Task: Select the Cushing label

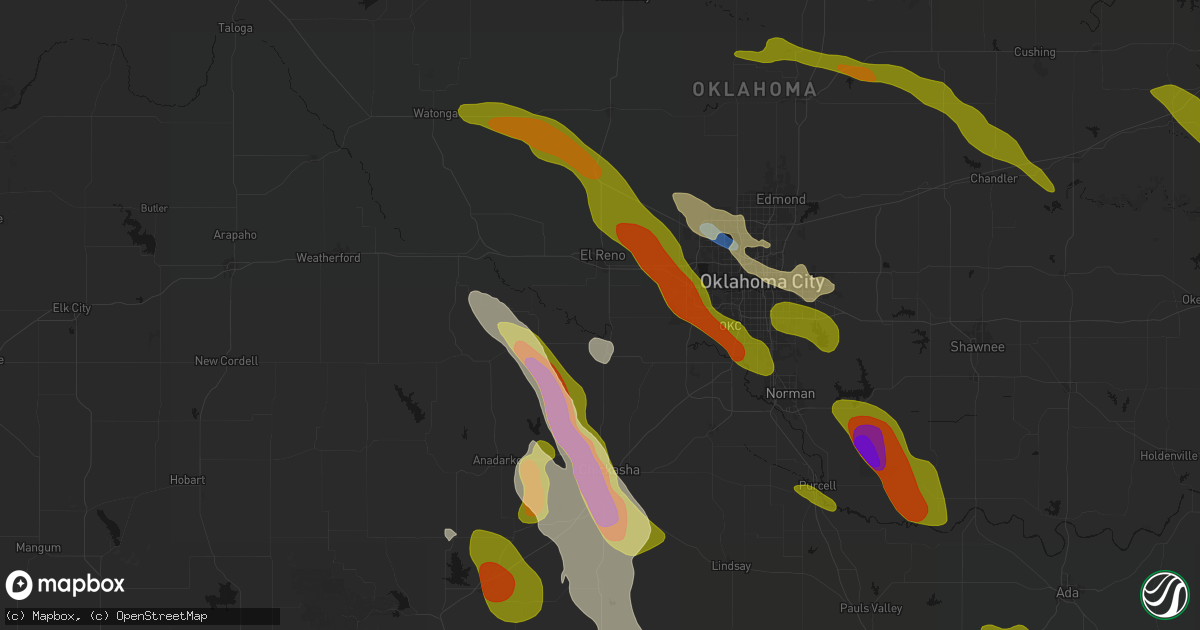Action: tap(1034, 52)
